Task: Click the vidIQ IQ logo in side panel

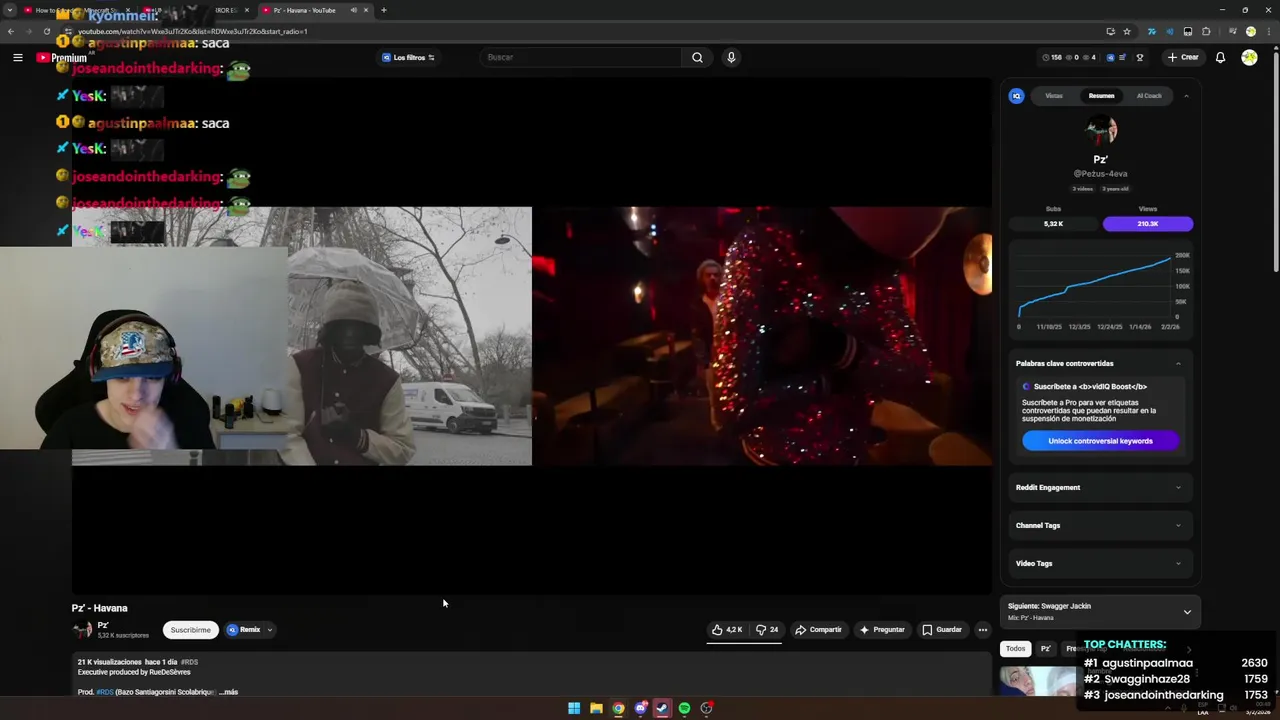Action: tap(1016, 96)
